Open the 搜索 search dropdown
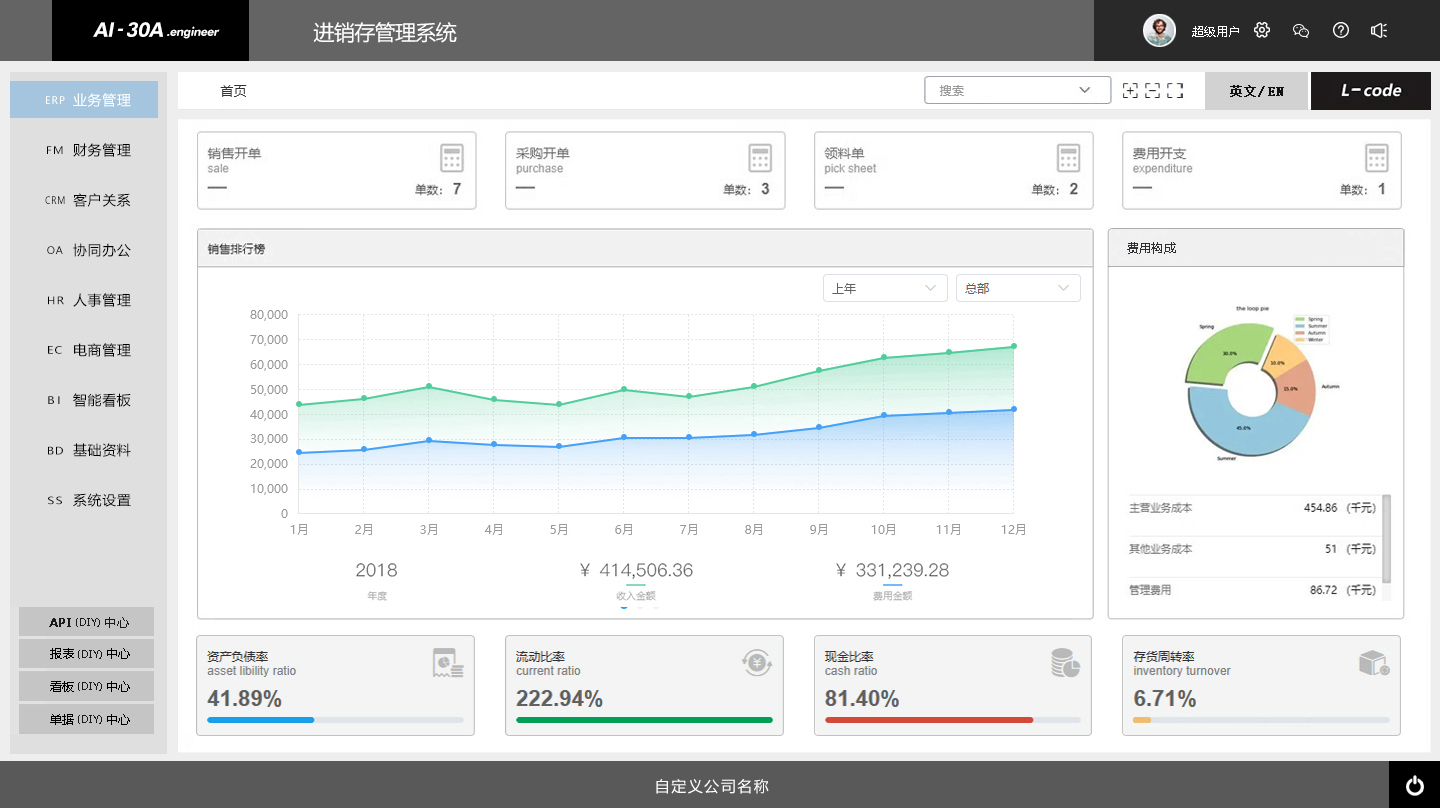 (1017, 90)
